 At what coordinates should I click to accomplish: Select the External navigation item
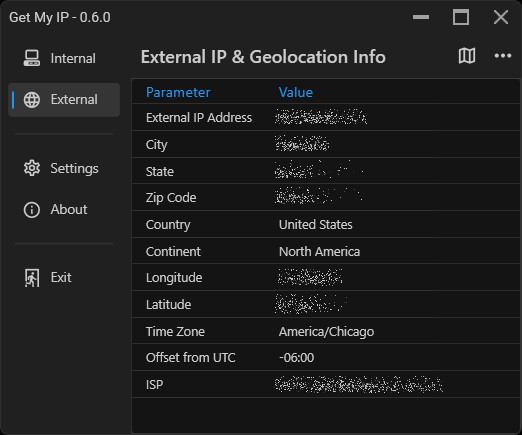tap(64, 100)
